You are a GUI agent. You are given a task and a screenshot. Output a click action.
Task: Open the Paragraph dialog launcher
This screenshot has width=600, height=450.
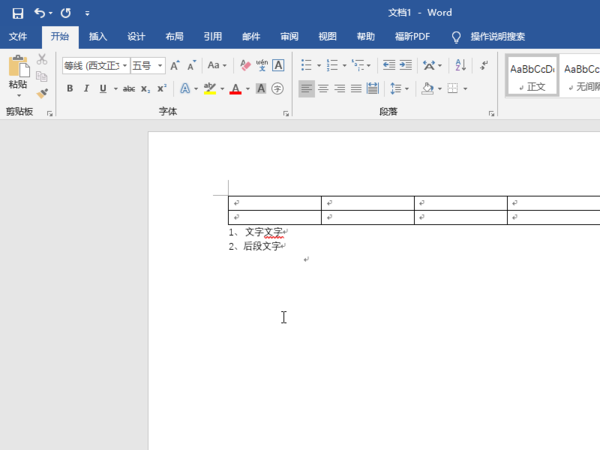491,113
